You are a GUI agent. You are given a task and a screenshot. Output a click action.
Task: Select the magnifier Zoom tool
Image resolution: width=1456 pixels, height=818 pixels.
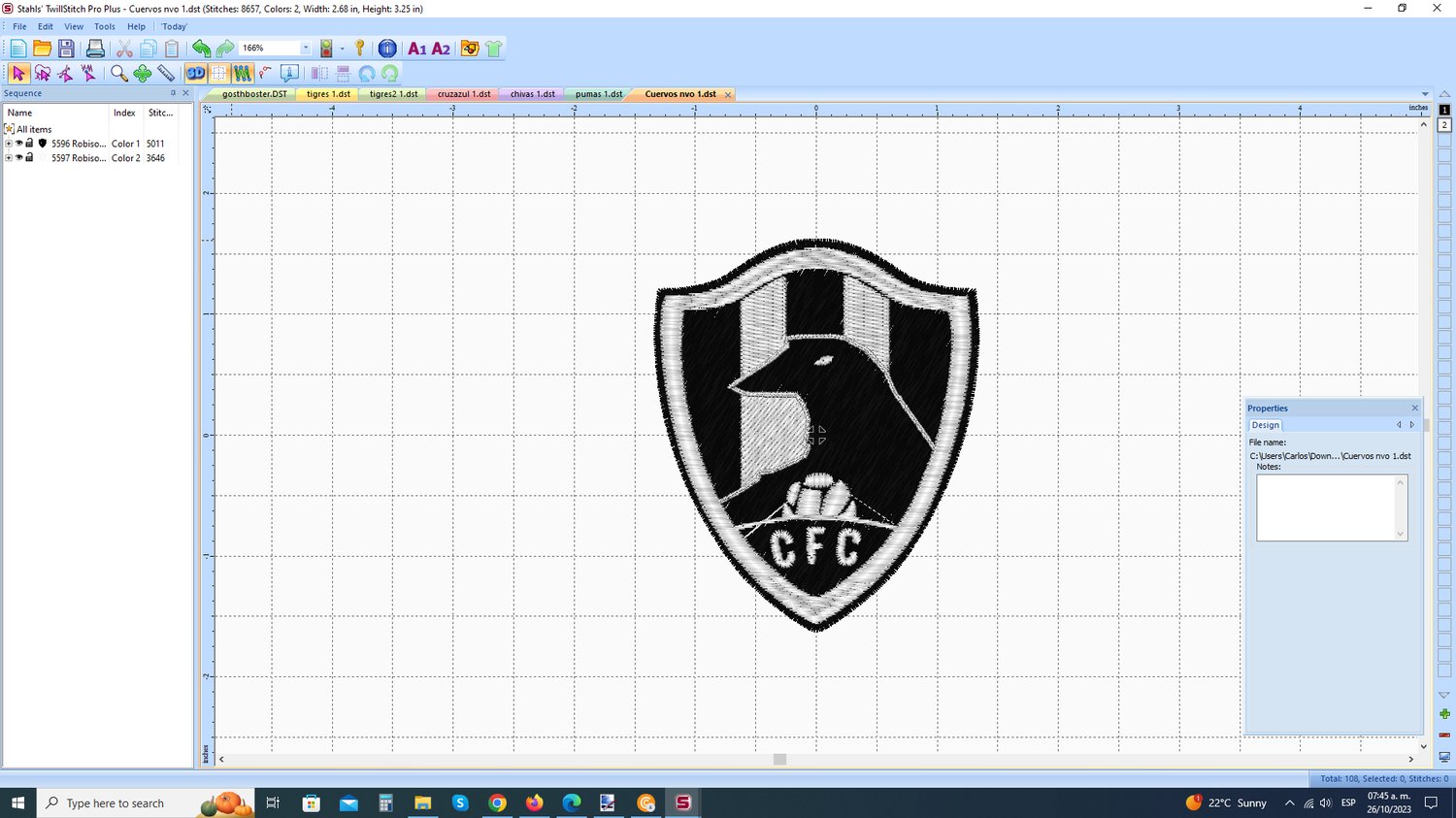point(118,73)
